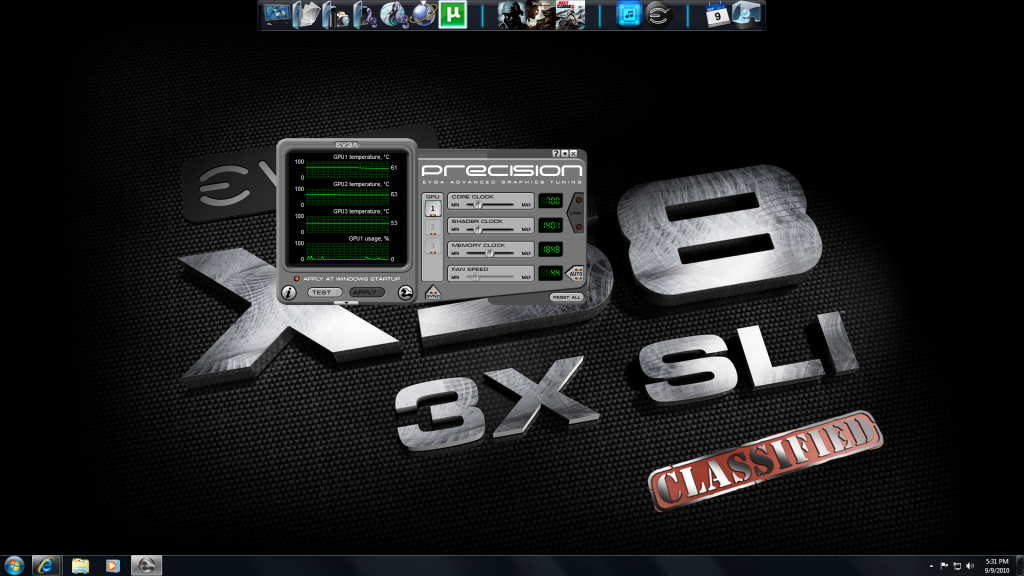The width and height of the screenshot is (1024, 576).
Task: Launch Just Cause 2 from dock
Action: coord(570,15)
